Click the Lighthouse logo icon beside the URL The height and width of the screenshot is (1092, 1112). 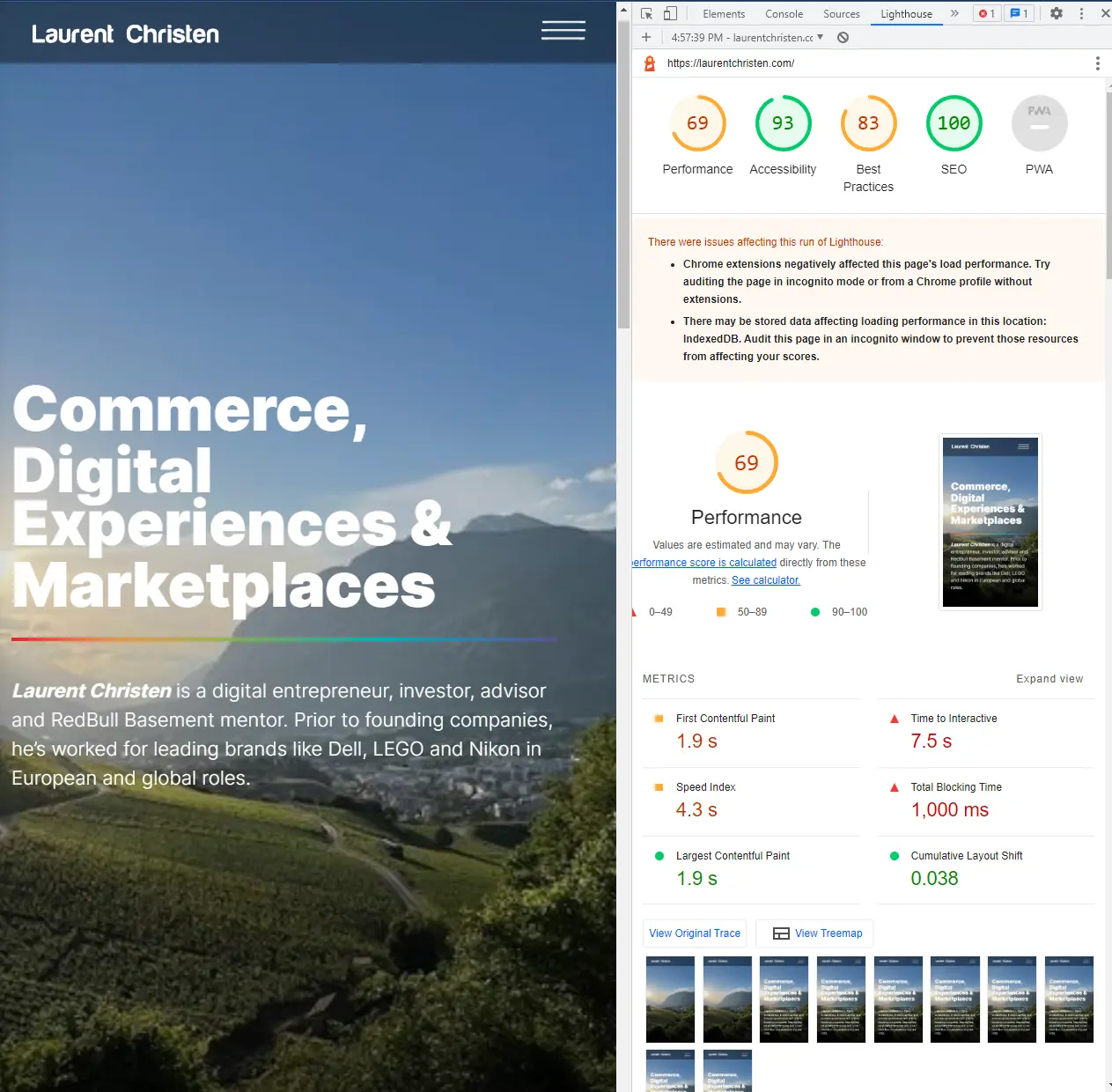pos(650,63)
